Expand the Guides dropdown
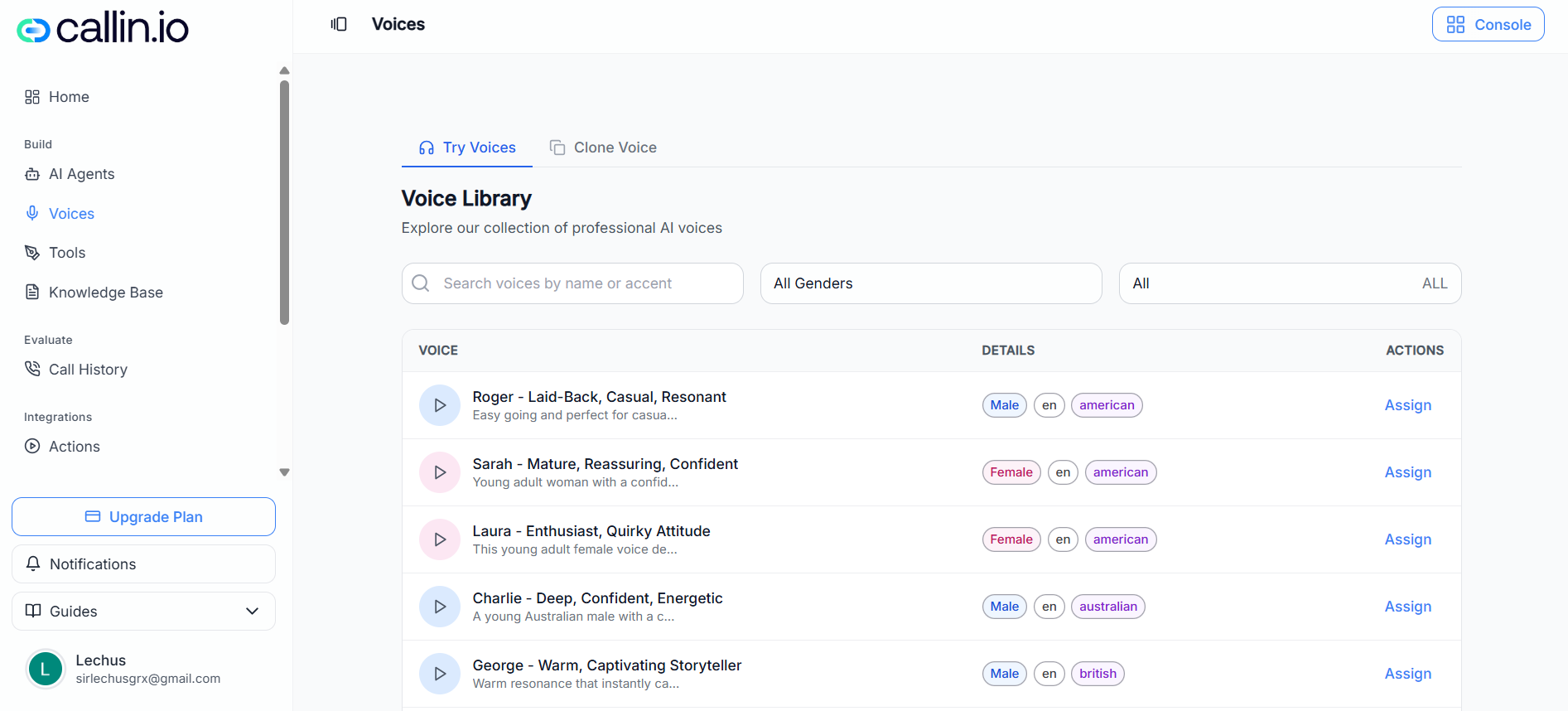 (143, 612)
